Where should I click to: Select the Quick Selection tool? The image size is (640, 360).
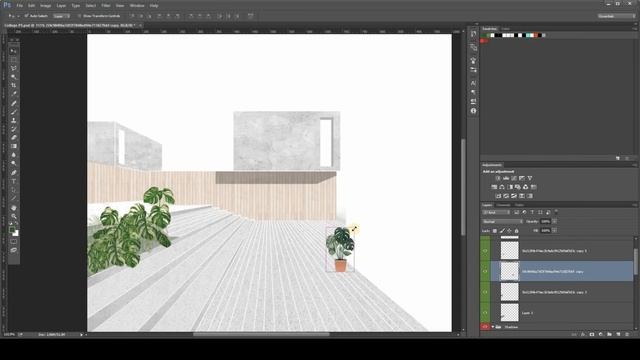[13, 77]
